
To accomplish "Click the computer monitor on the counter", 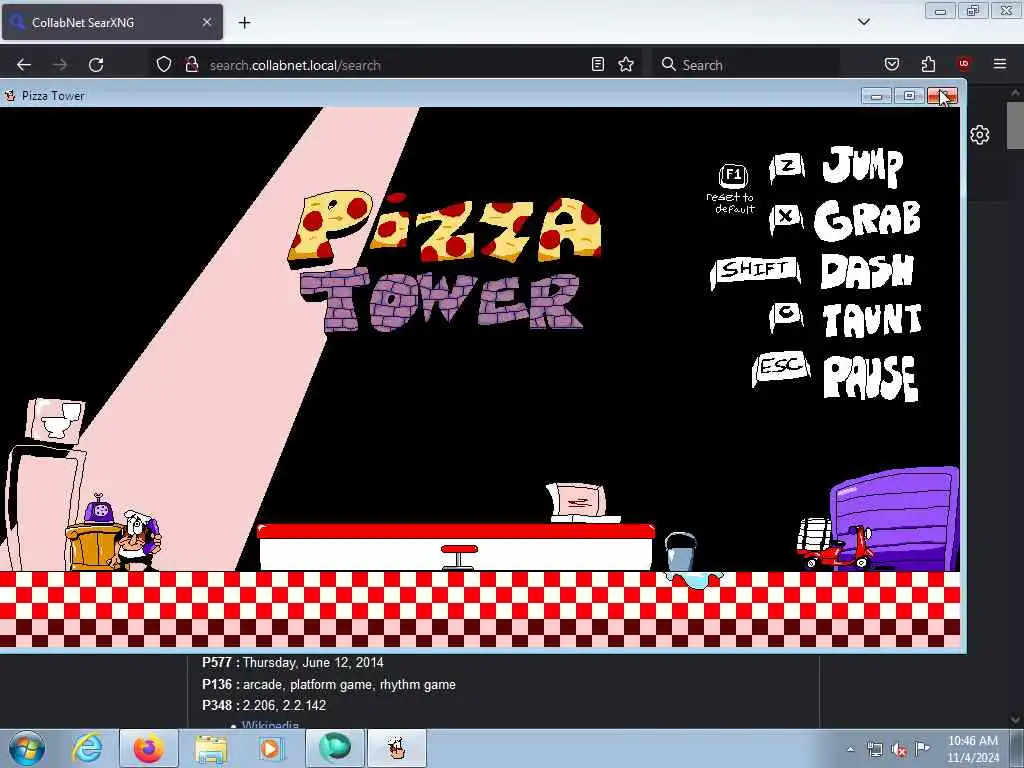I will [x=581, y=502].
